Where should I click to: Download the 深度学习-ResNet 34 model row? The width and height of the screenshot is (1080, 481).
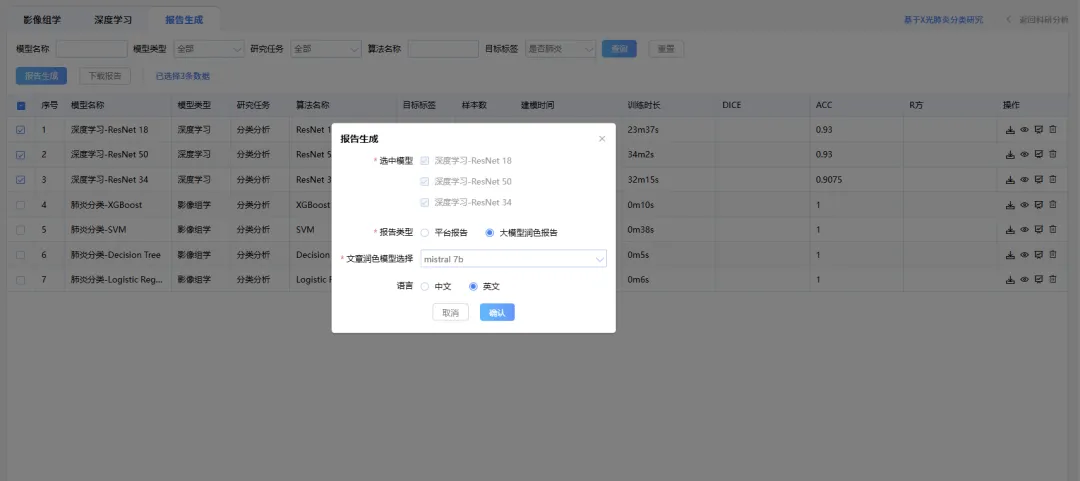coord(1010,180)
